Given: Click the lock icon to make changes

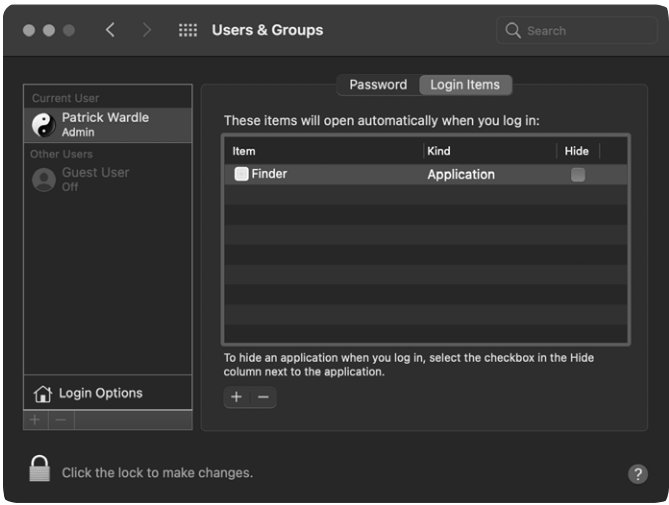Looking at the screenshot, I should pos(39,469).
